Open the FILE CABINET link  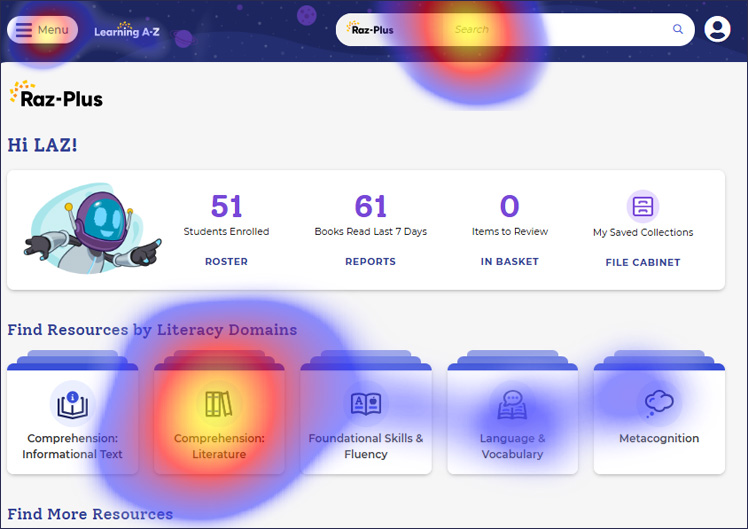pyautogui.click(x=642, y=263)
